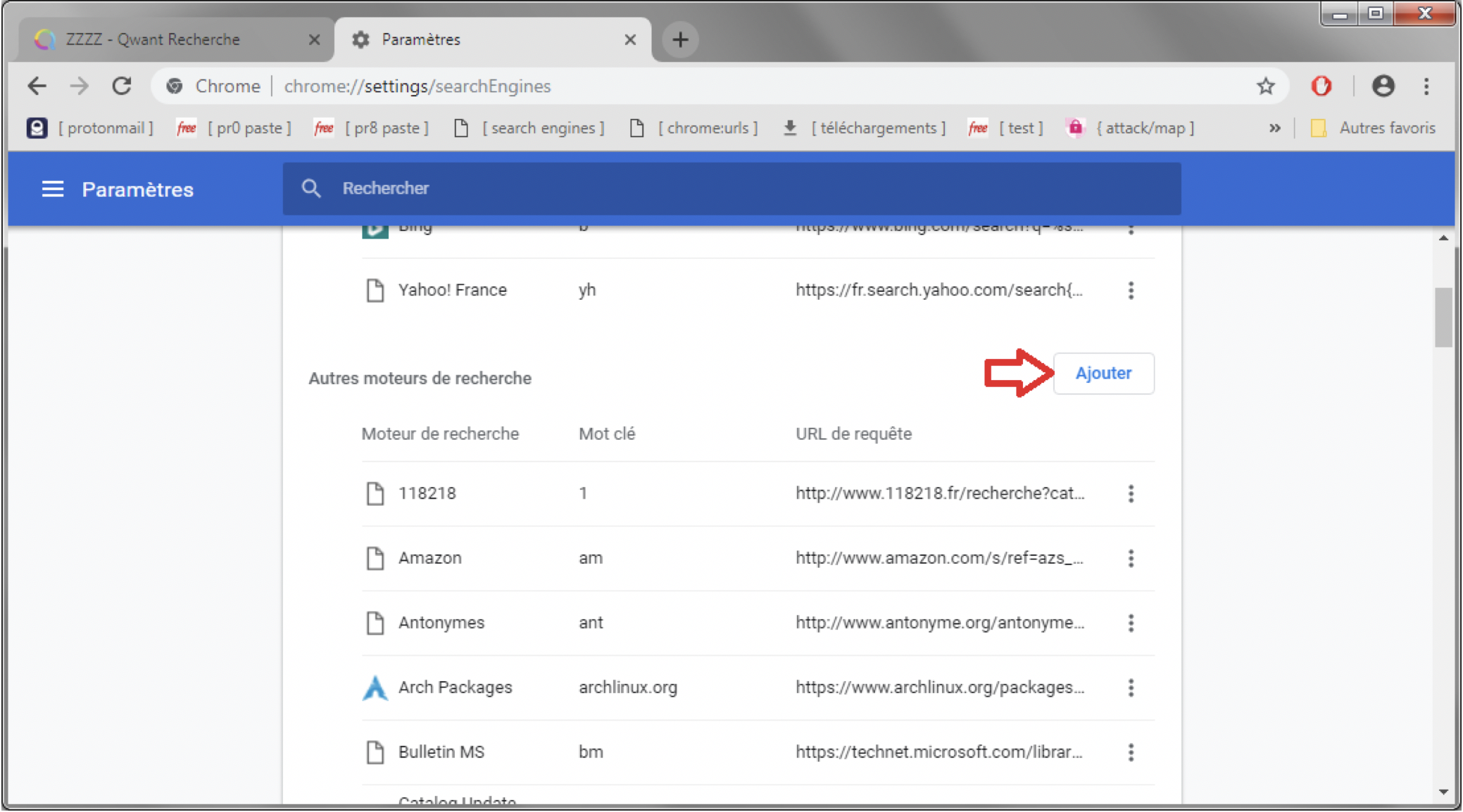Screen dimensions: 1463x812
Task: Click the archlinux.org keyword cell
Action: [628, 688]
